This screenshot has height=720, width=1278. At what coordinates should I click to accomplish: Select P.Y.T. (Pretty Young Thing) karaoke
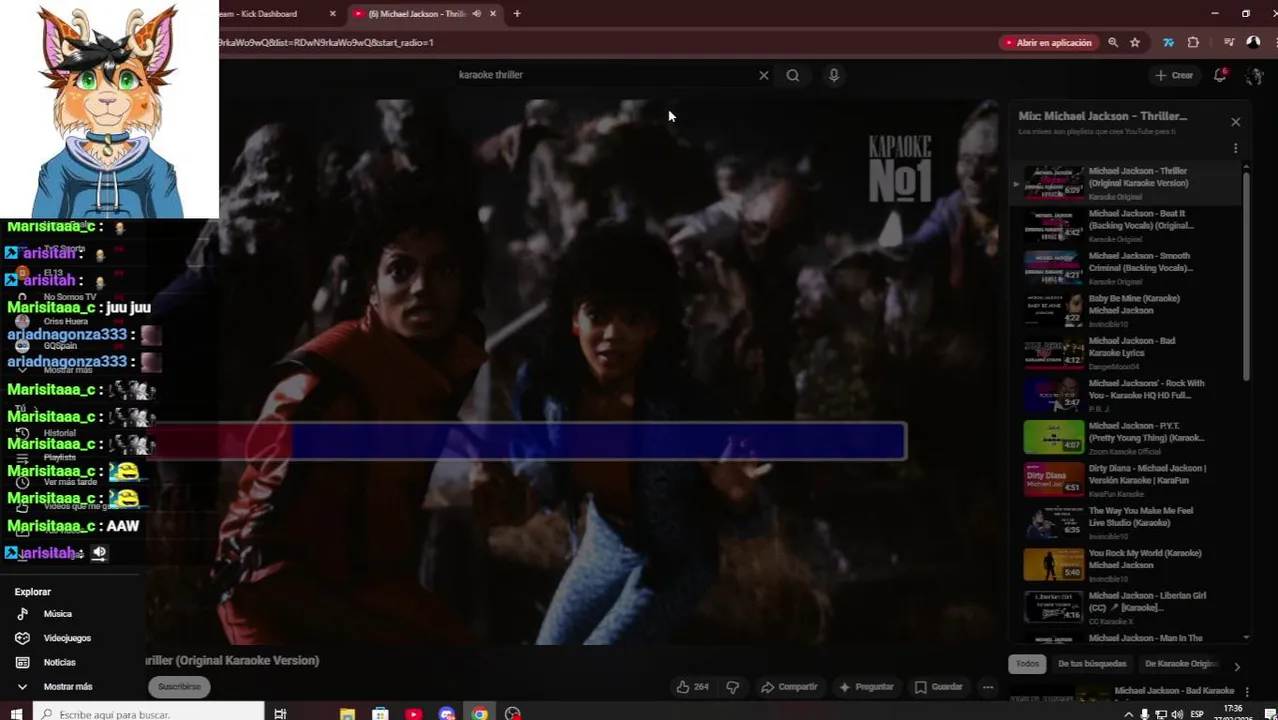pos(1125,438)
